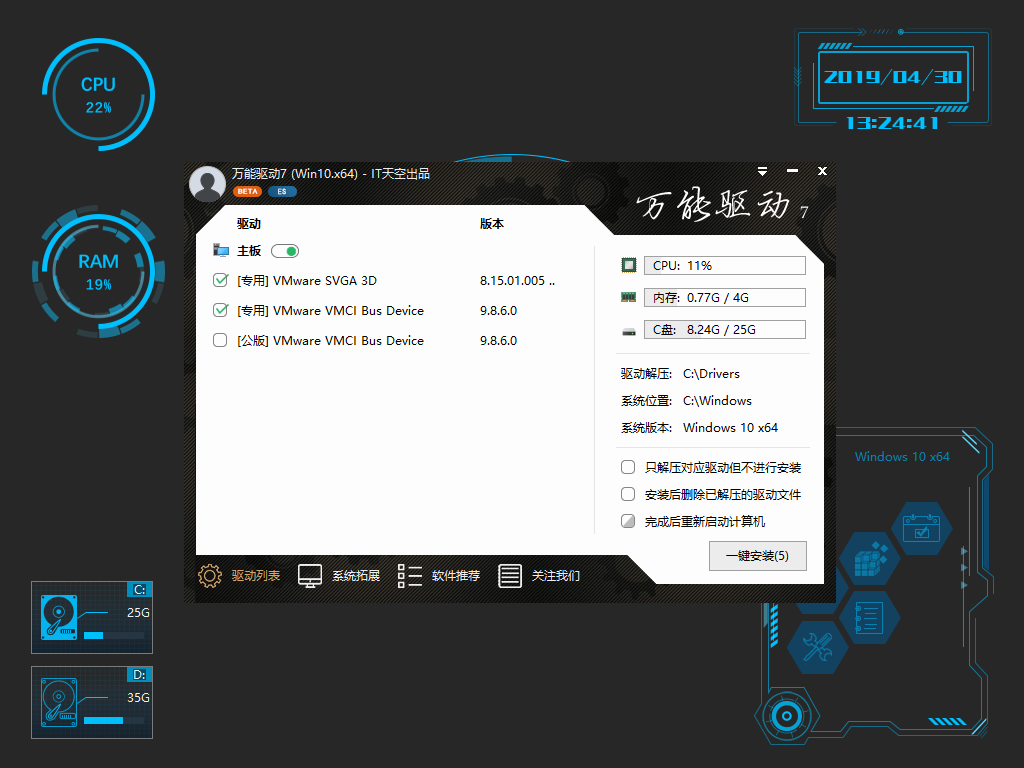Click the motherboard icon beside 主板
The height and width of the screenshot is (768, 1024).
[221, 250]
